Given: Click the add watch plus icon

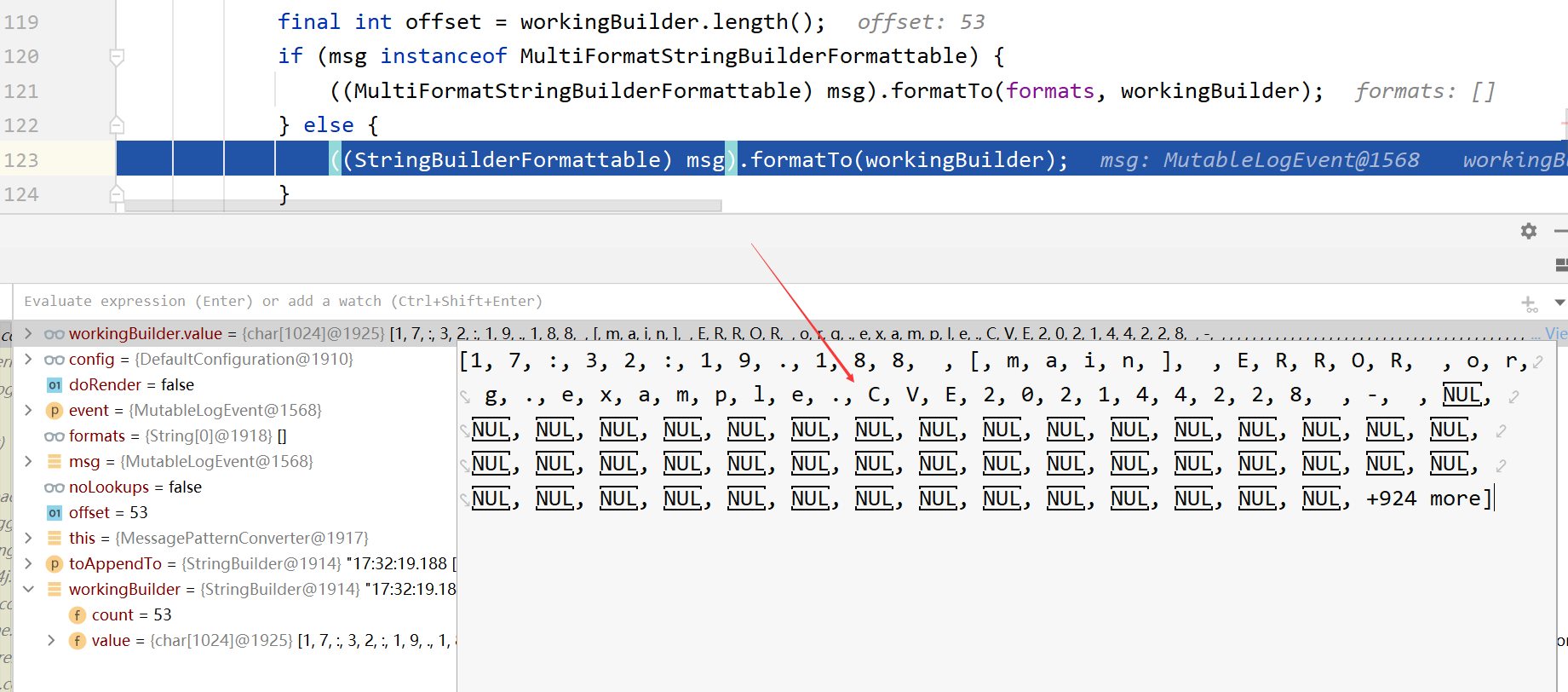Looking at the screenshot, I should coord(1530,303).
